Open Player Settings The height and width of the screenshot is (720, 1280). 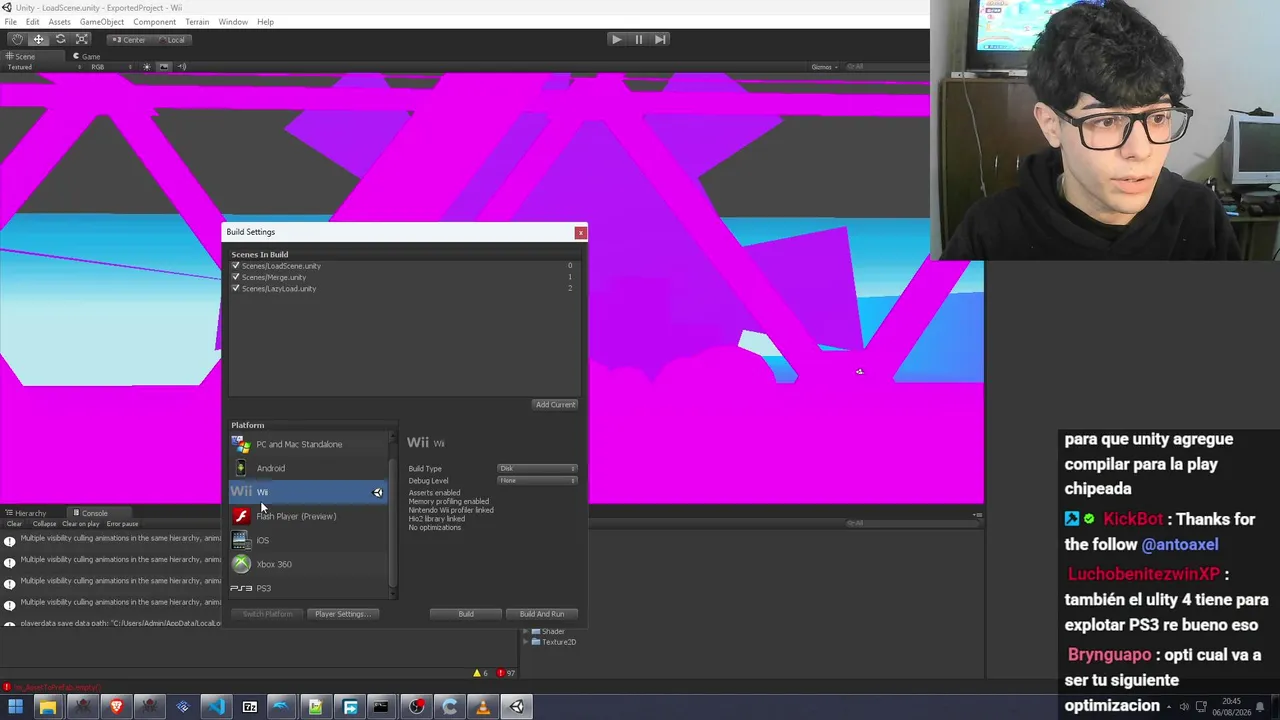coord(343,614)
